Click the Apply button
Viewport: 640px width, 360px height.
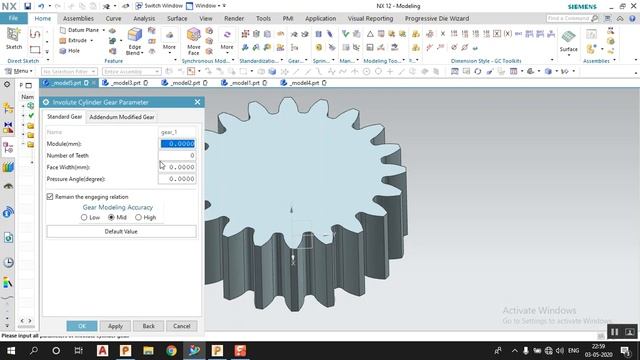(115, 326)
